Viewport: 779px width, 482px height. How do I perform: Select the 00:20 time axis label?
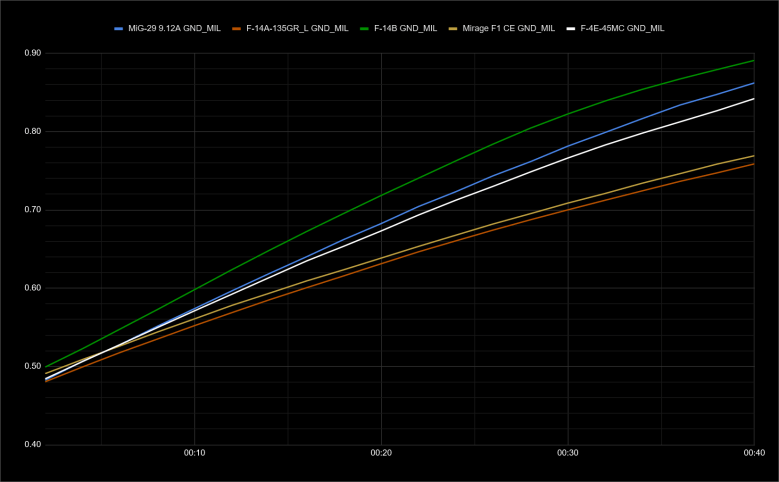381,453
